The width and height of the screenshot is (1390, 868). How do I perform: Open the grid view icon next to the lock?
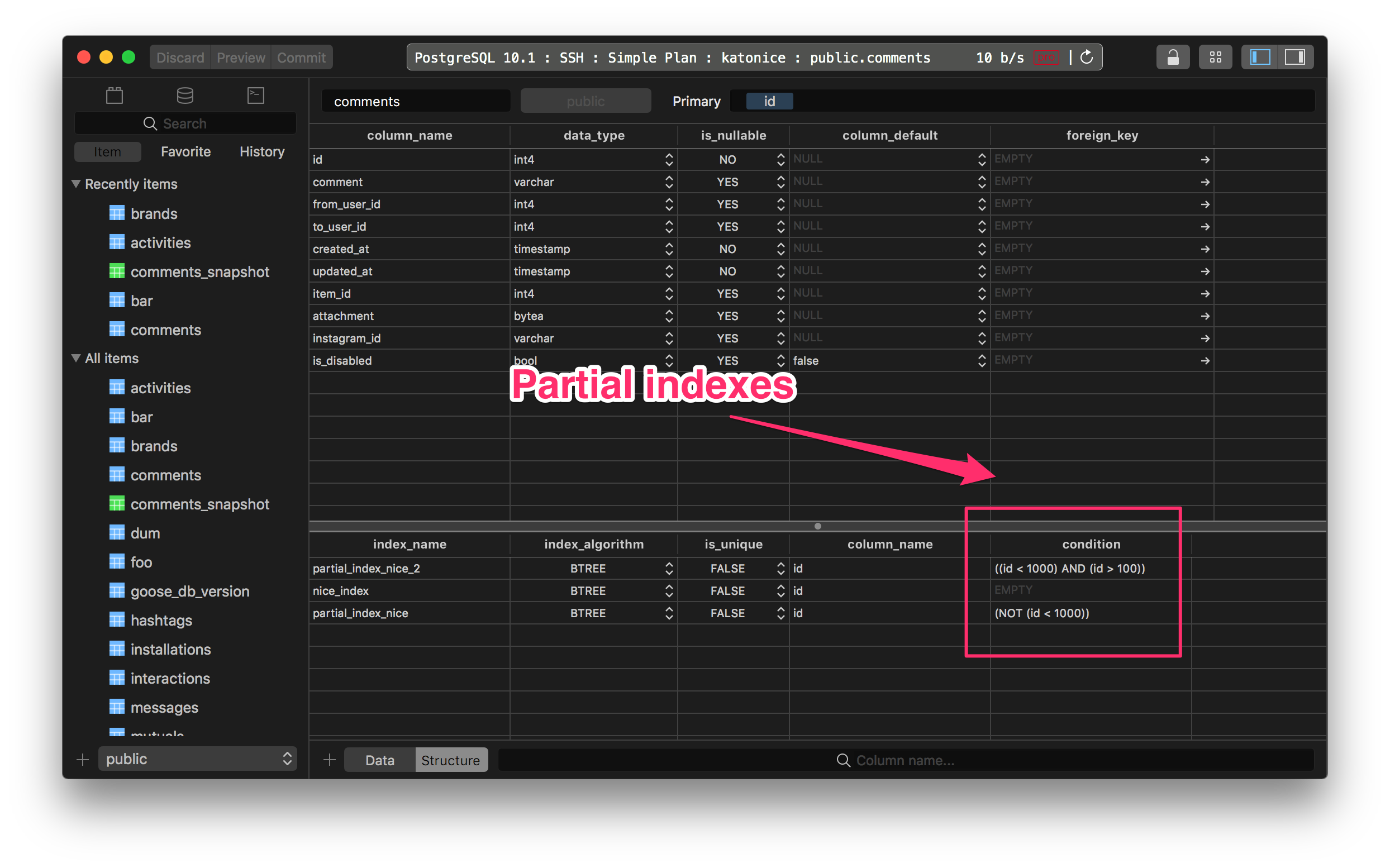tap(1216, 57)
